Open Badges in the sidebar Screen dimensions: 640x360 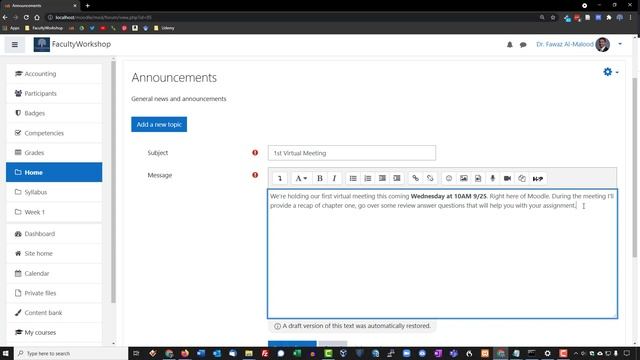[x=54, y=113]
